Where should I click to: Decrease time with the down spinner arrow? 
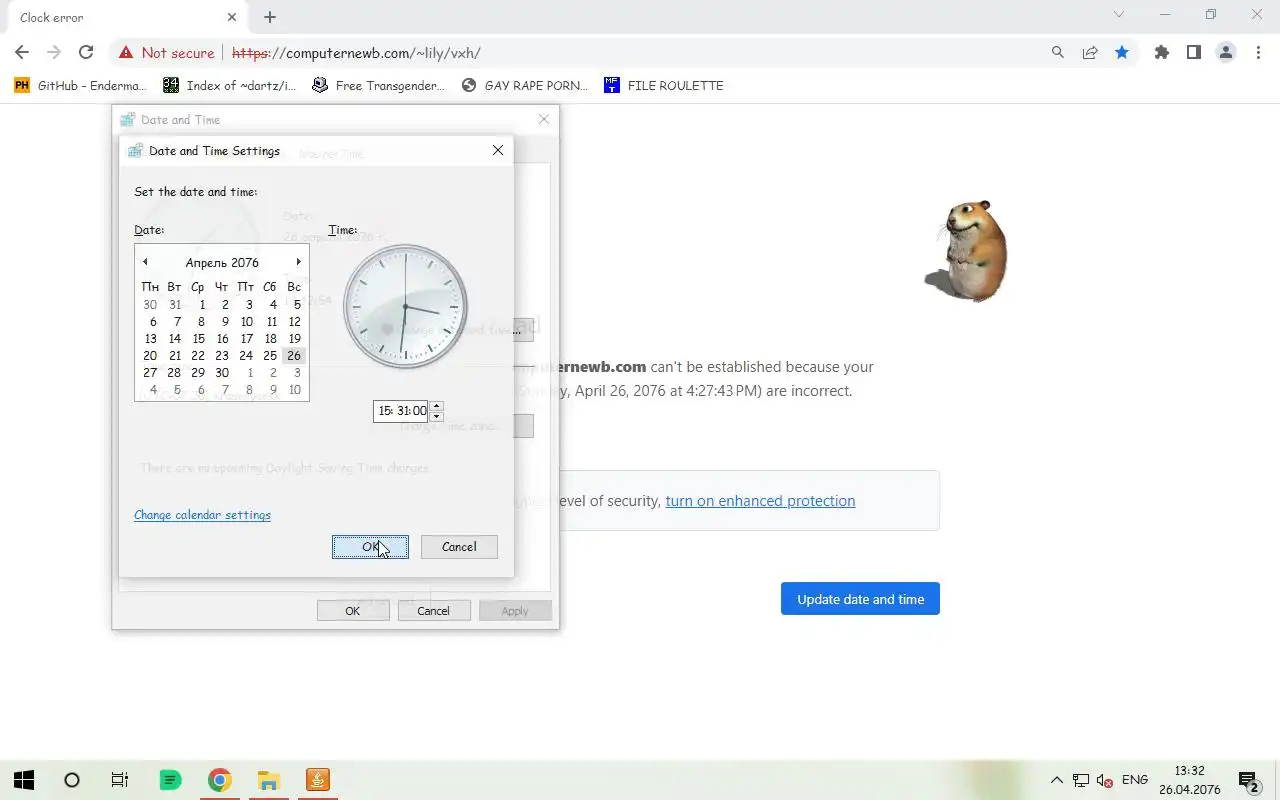tap(436, 416)
